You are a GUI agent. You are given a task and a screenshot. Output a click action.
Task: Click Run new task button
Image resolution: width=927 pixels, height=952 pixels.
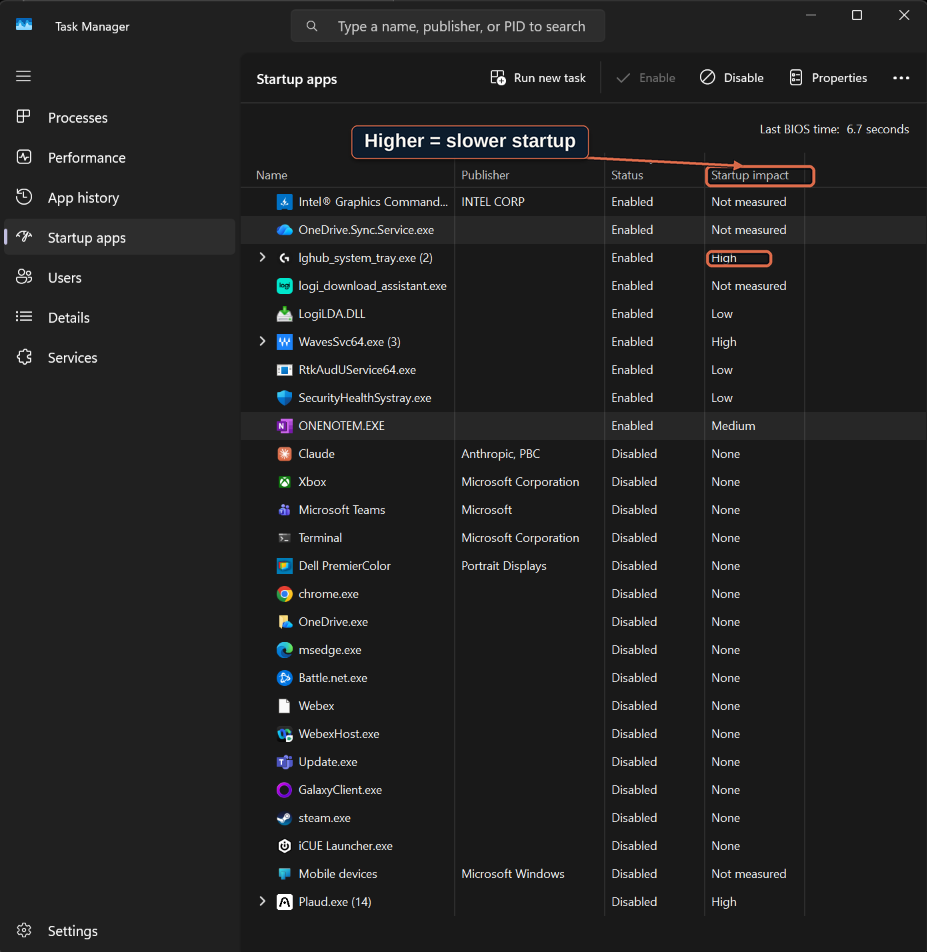tap(538, 78)
